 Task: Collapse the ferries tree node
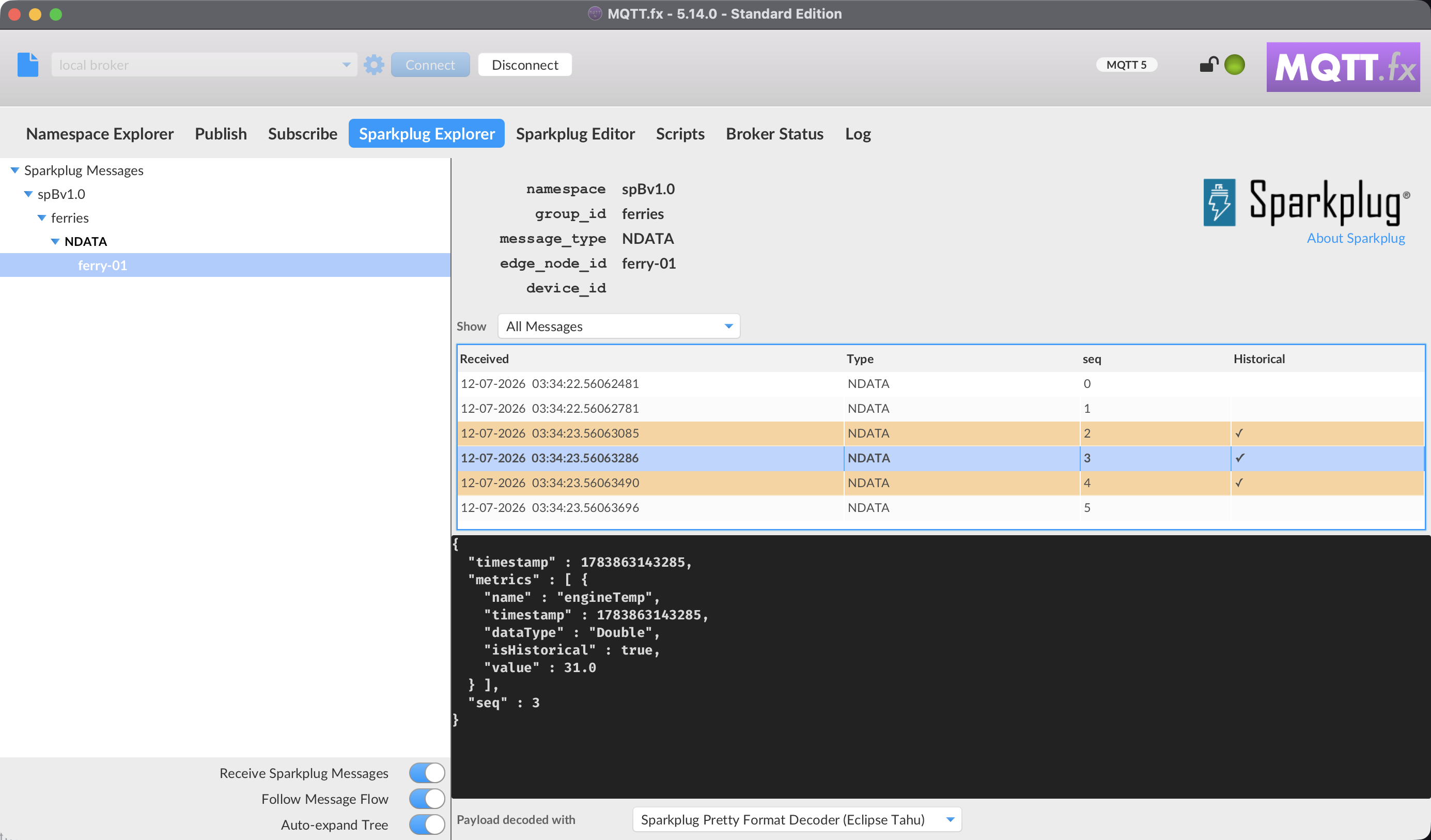(x=41, y=218)
